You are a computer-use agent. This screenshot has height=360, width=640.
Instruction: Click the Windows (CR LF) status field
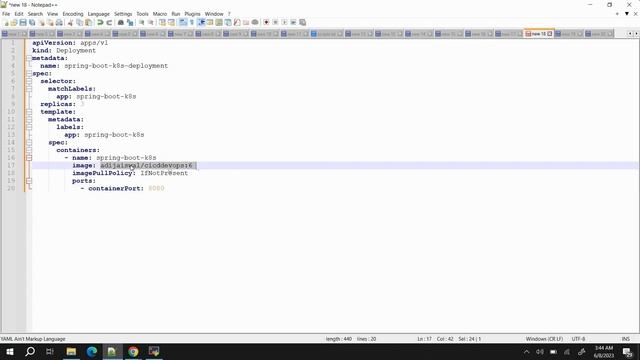tap(544, 339)
